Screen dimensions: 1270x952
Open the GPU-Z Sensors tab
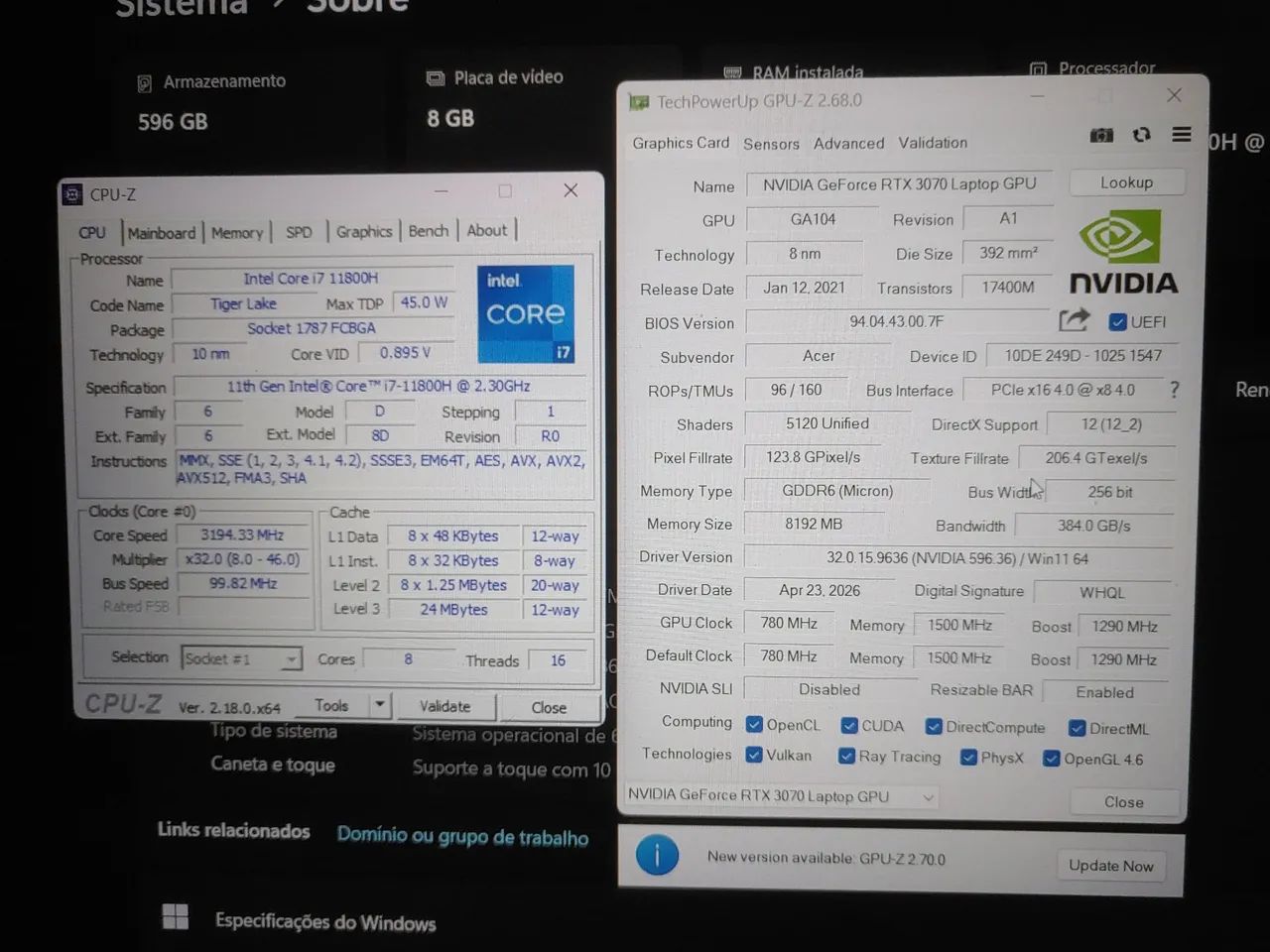[771, 144]
